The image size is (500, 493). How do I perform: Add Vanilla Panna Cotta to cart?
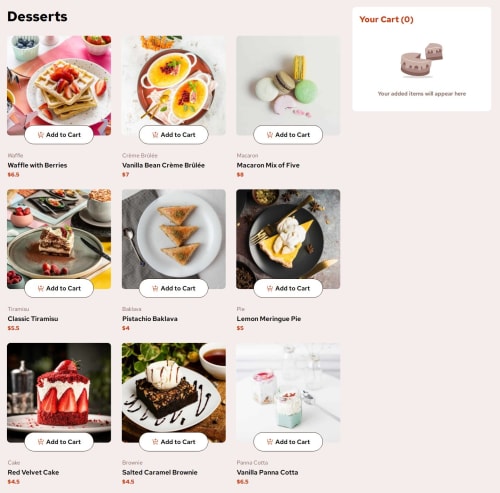[288, 442]
